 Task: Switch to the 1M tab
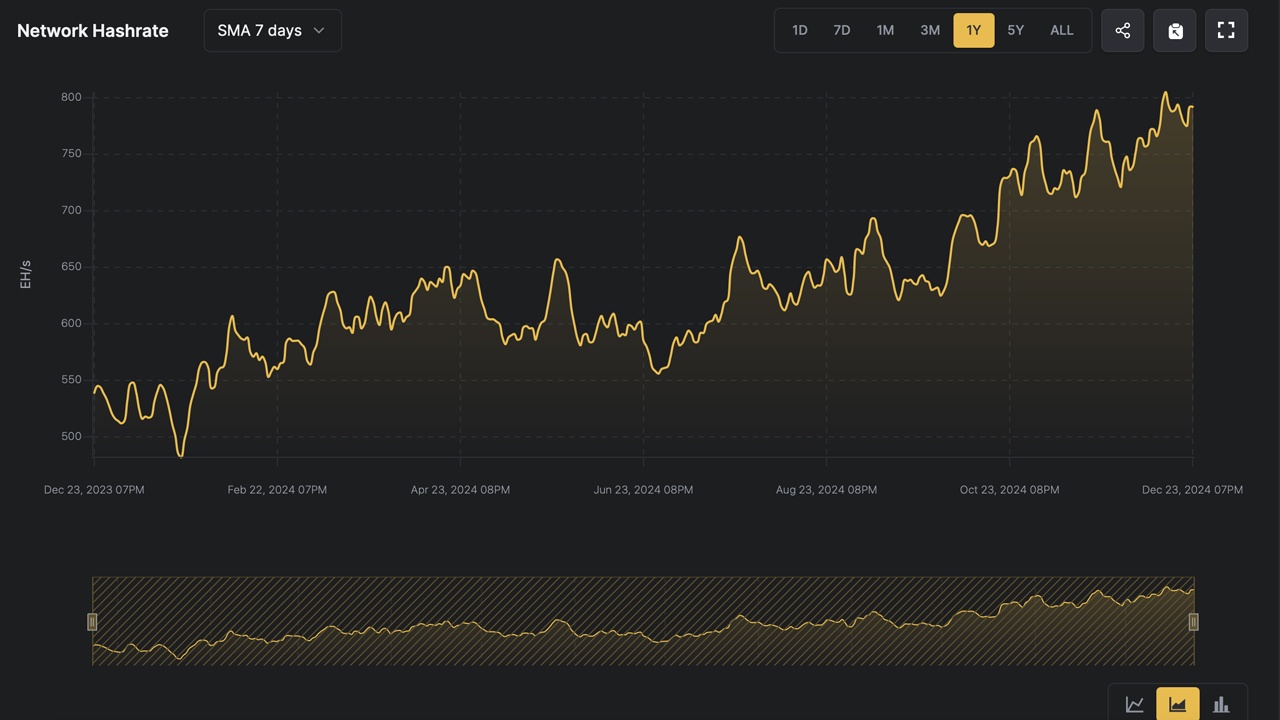click(885, 30)
